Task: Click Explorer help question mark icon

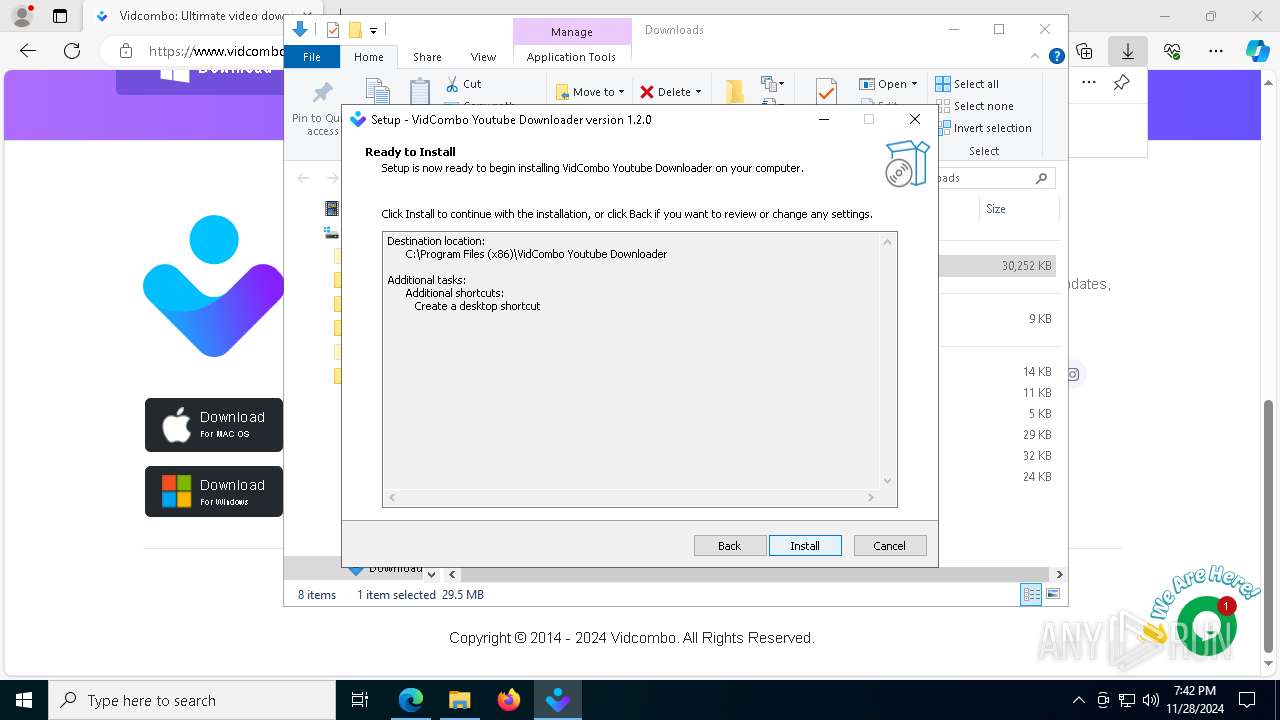Action: 1056,57
